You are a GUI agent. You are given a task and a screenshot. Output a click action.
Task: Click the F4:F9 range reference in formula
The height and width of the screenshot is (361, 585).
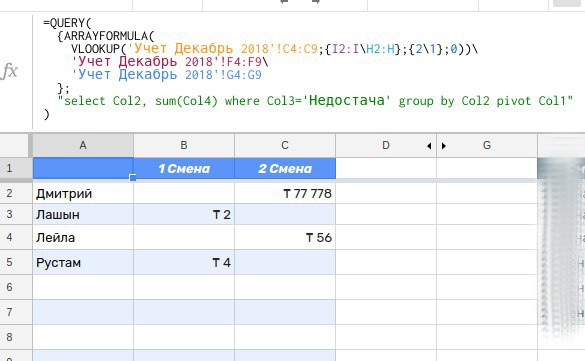[244, 62]
